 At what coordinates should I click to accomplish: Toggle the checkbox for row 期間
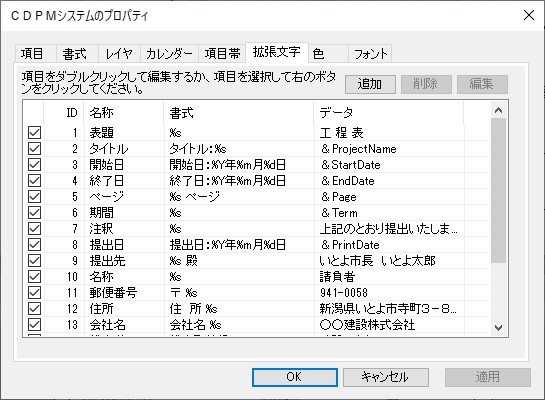[34, 212]
